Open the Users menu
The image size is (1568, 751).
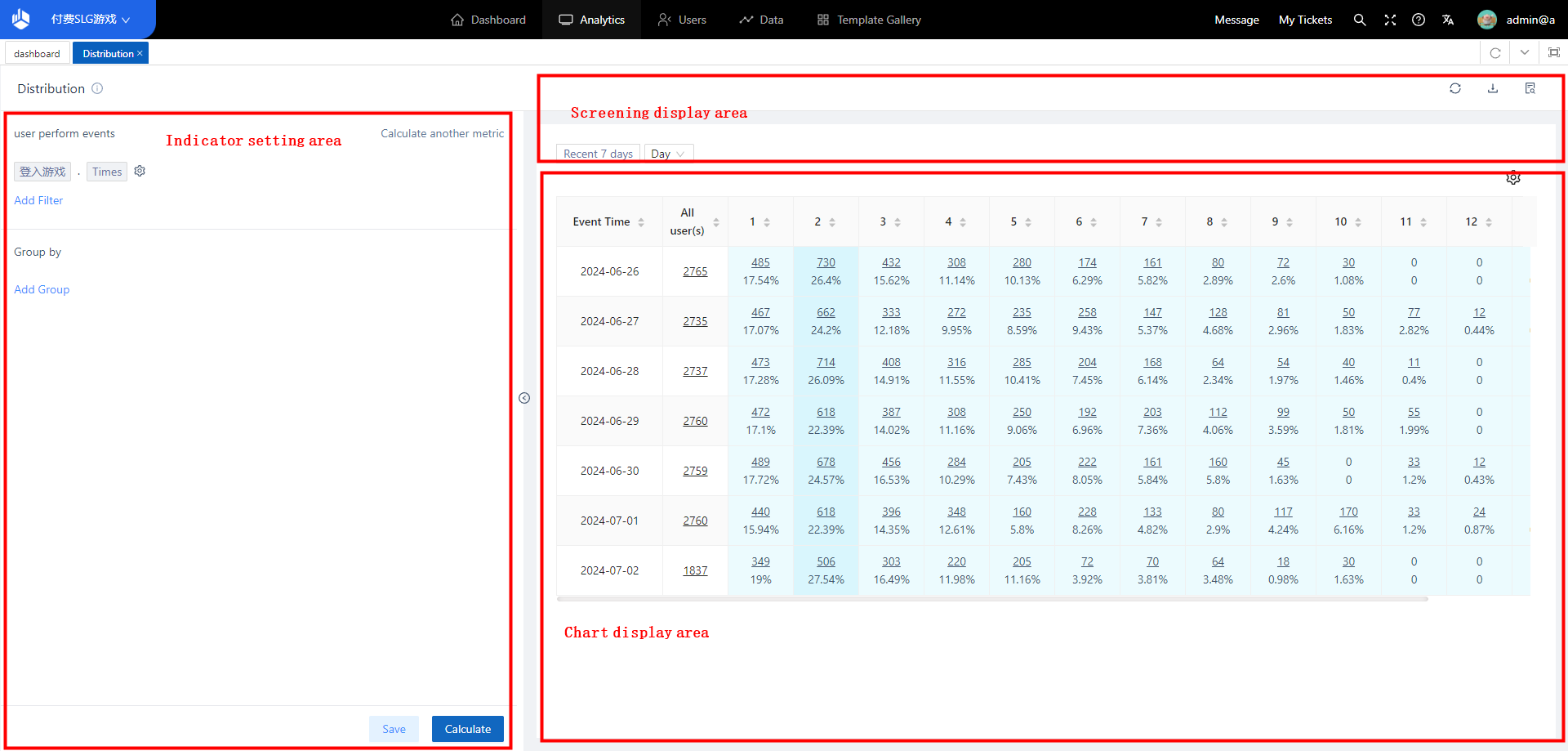click(682, 20)
